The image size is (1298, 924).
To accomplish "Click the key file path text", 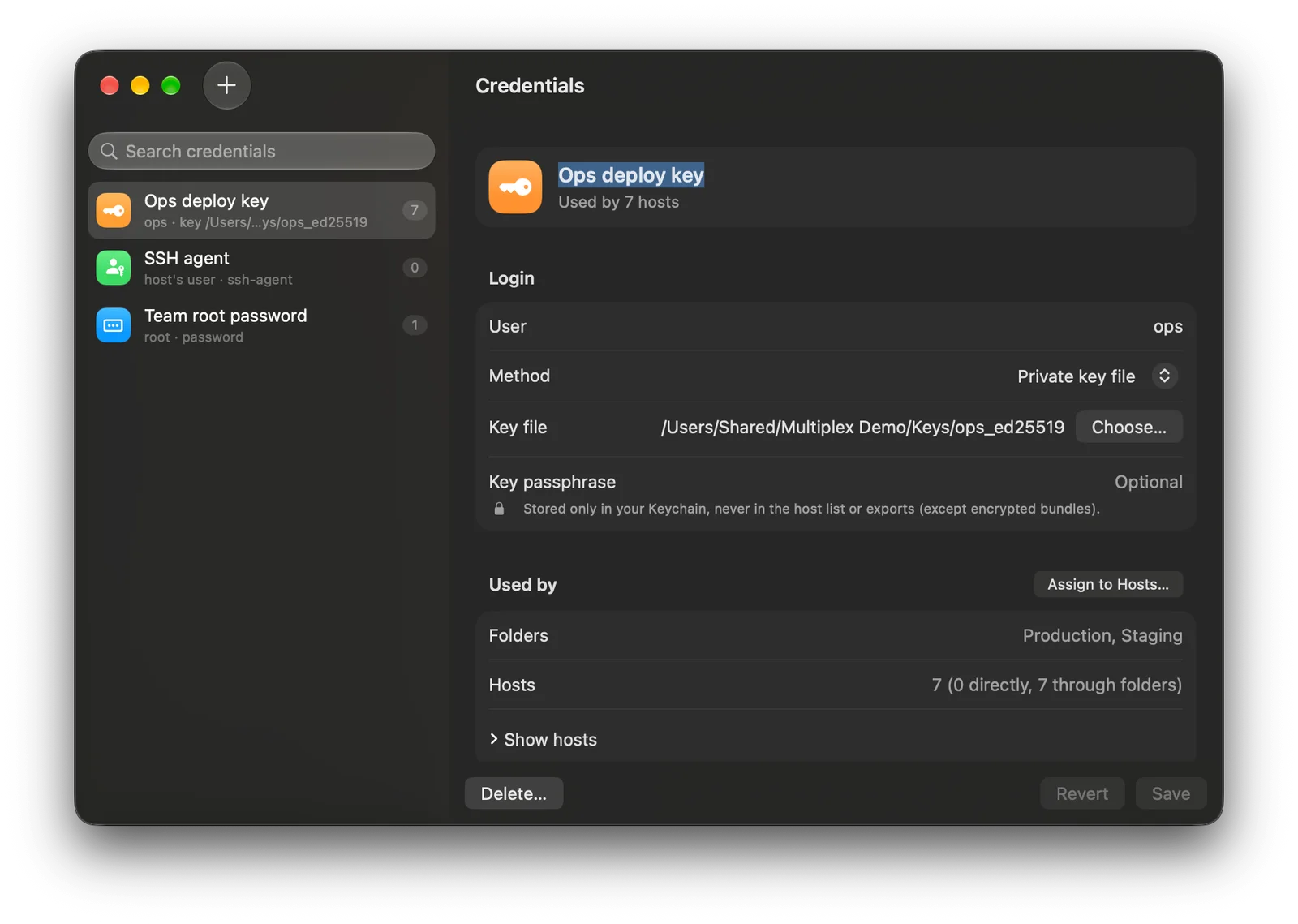I will click(x=862, y=428).
